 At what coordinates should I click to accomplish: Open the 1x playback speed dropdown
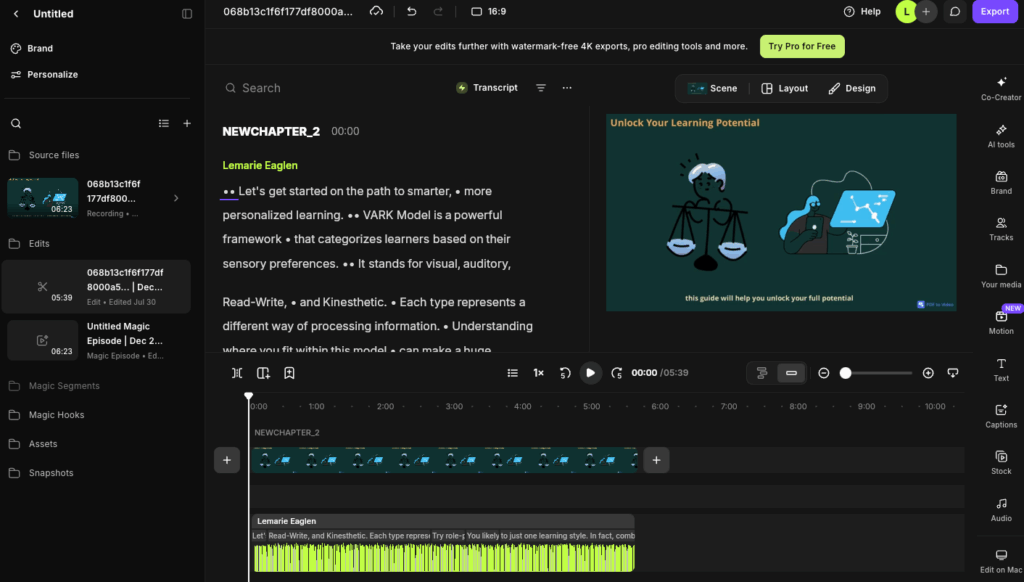tap(538, 373)
